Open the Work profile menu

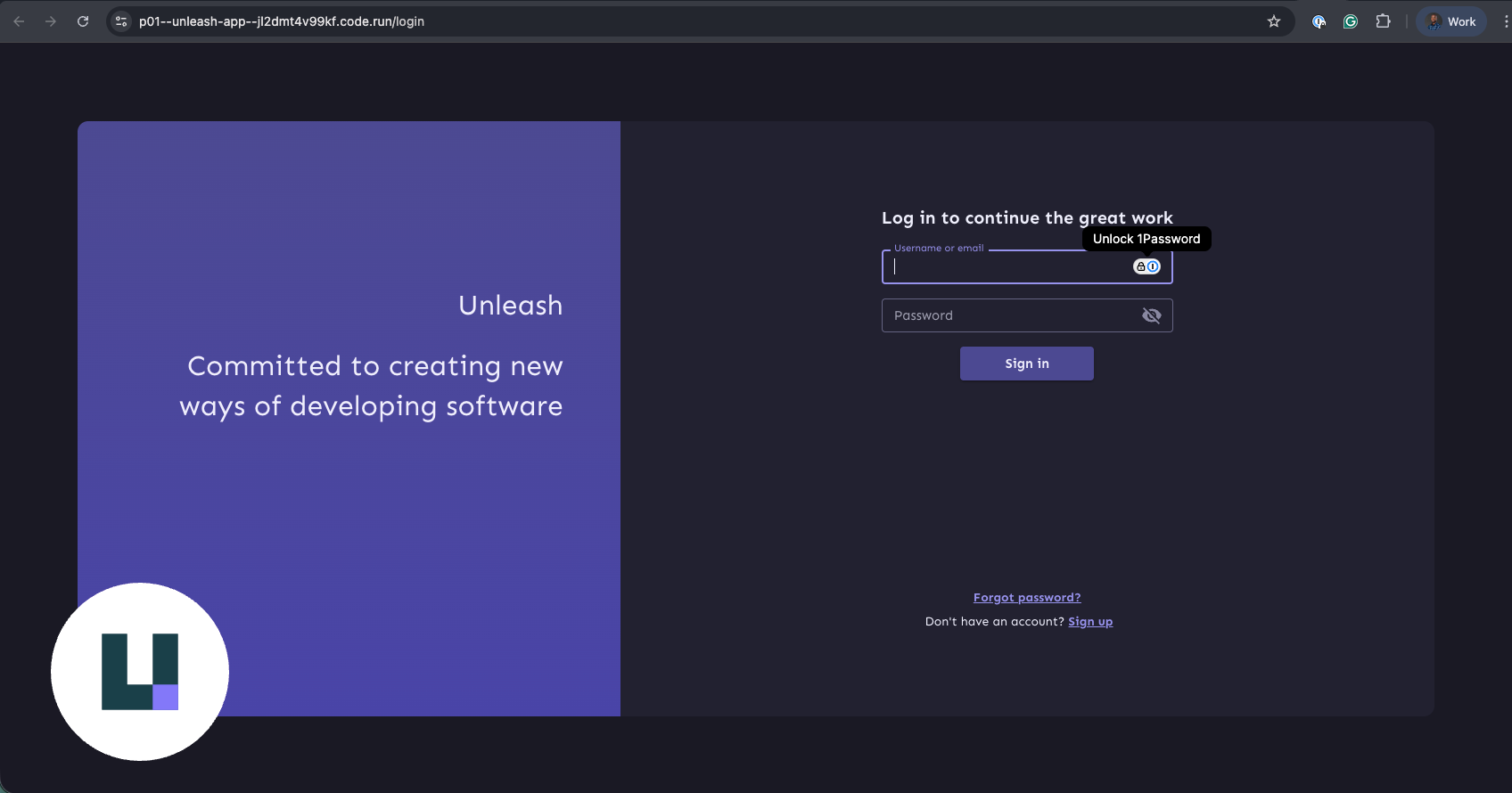1451,21
